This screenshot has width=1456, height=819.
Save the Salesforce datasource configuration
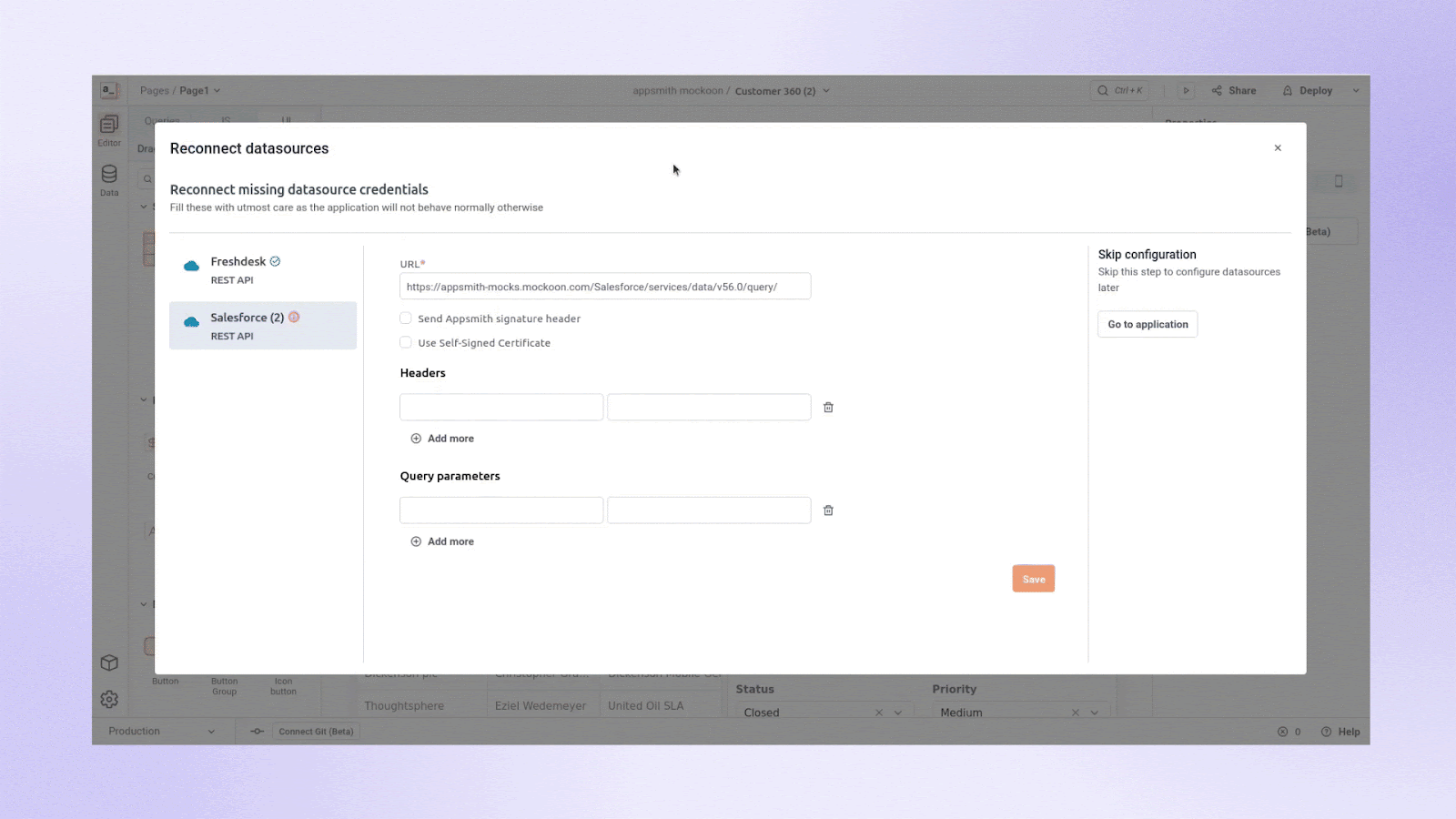coord(1033,578)
